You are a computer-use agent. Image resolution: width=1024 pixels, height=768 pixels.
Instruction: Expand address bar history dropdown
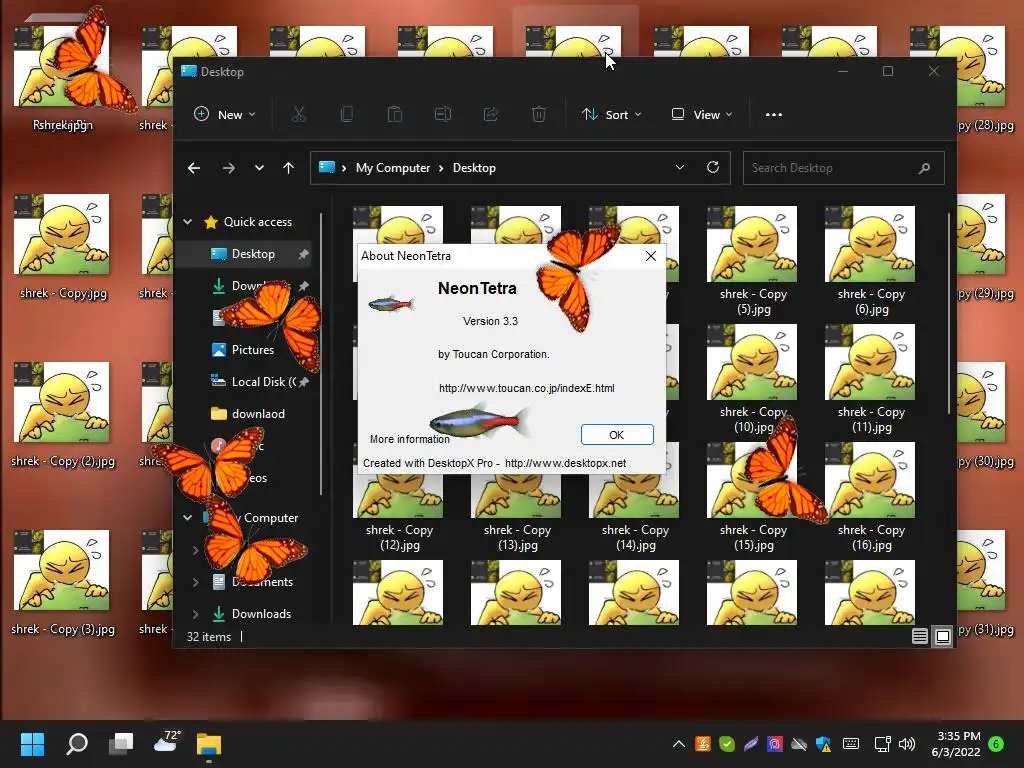pyautogui.click(x=680, y=167)
